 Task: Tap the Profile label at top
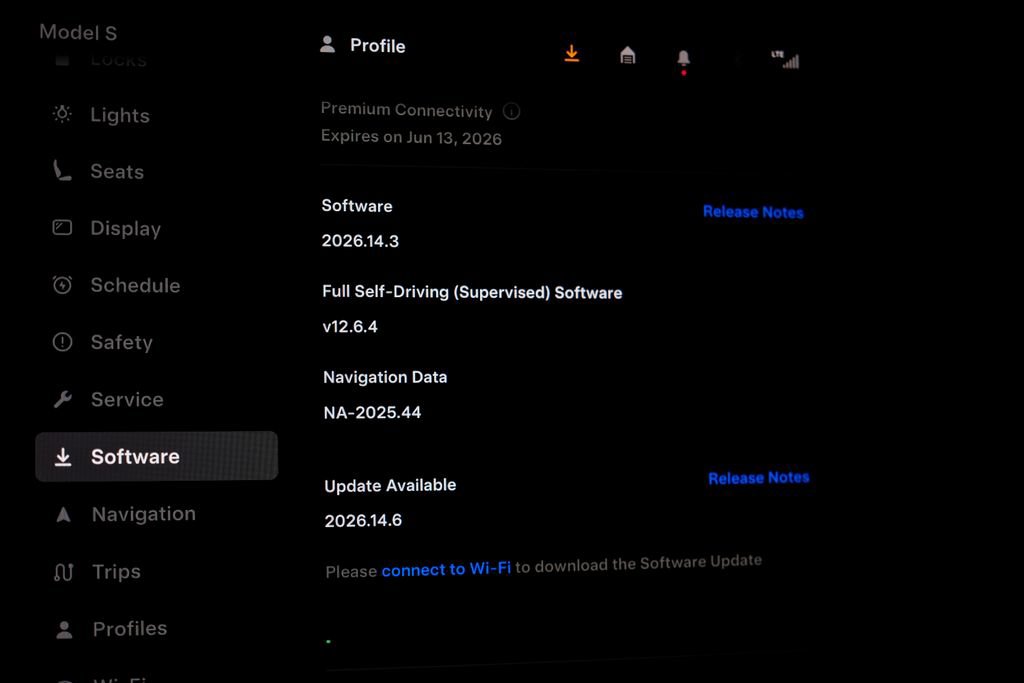click(x=377, y=46)
